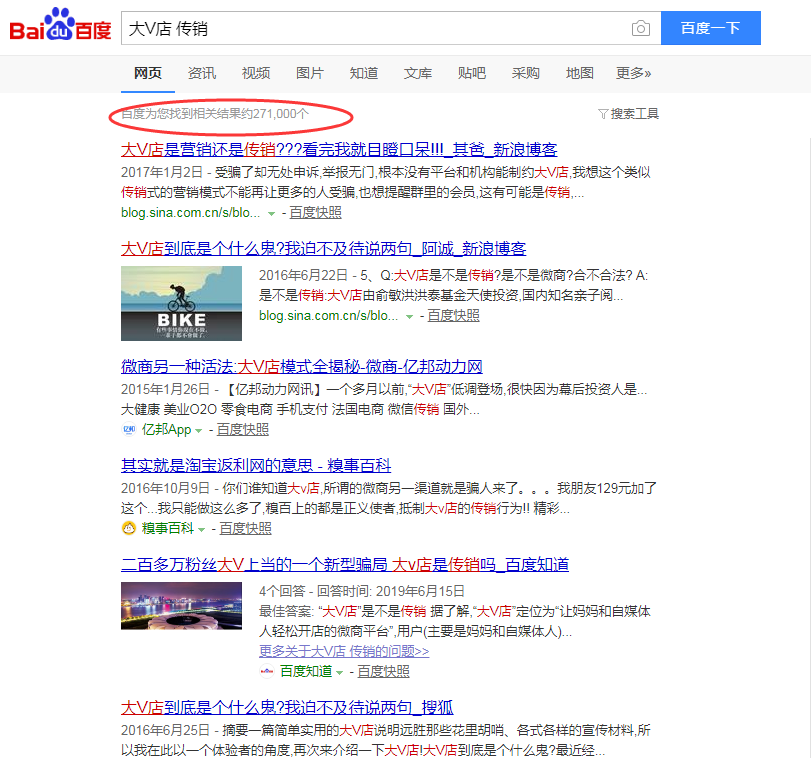
Task: Click the BIKE cyclist thumbnail
Action: (x=182, y=304)
